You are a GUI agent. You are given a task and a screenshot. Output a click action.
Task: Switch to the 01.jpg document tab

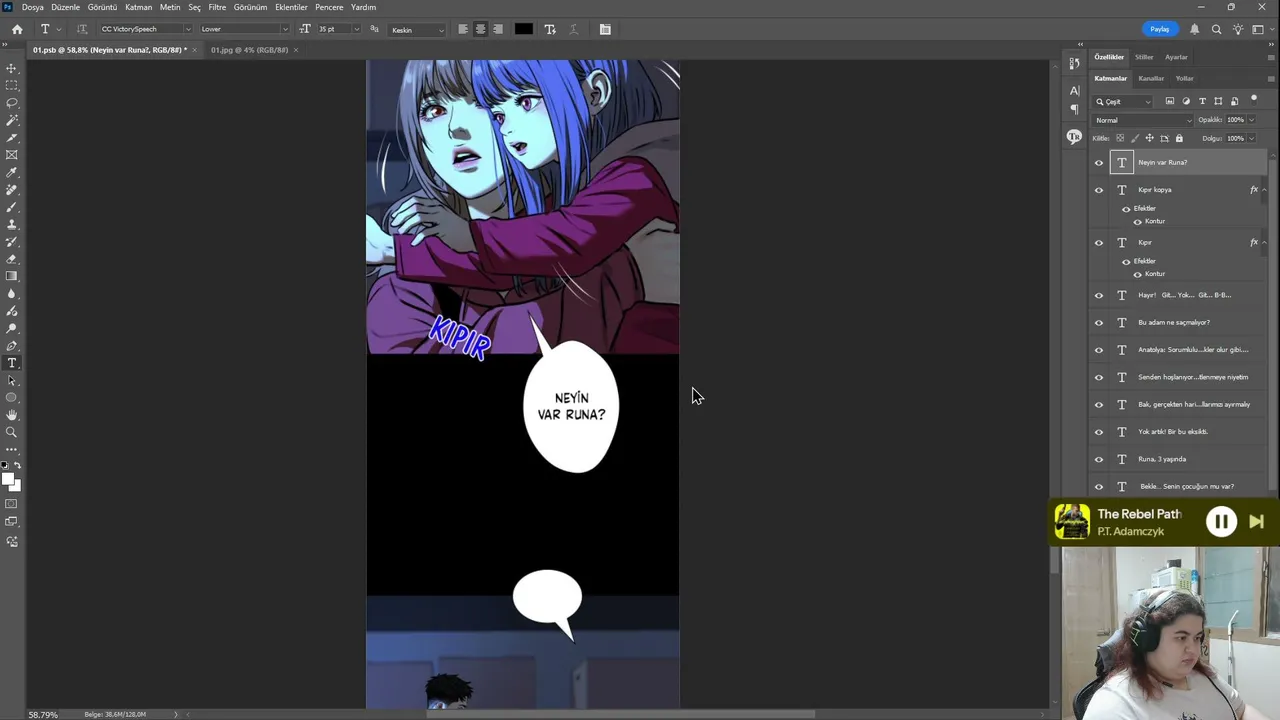pos(249,50)
